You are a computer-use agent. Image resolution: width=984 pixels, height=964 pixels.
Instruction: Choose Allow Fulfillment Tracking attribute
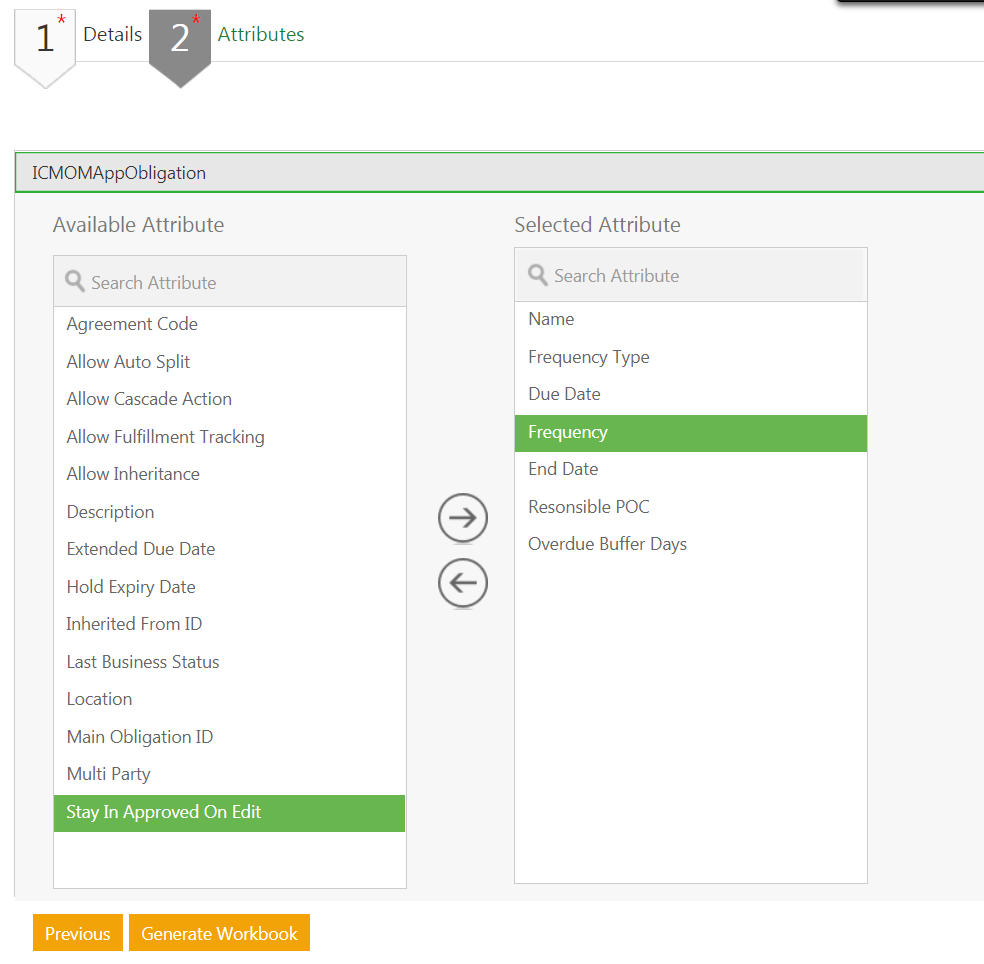(165, 437)
